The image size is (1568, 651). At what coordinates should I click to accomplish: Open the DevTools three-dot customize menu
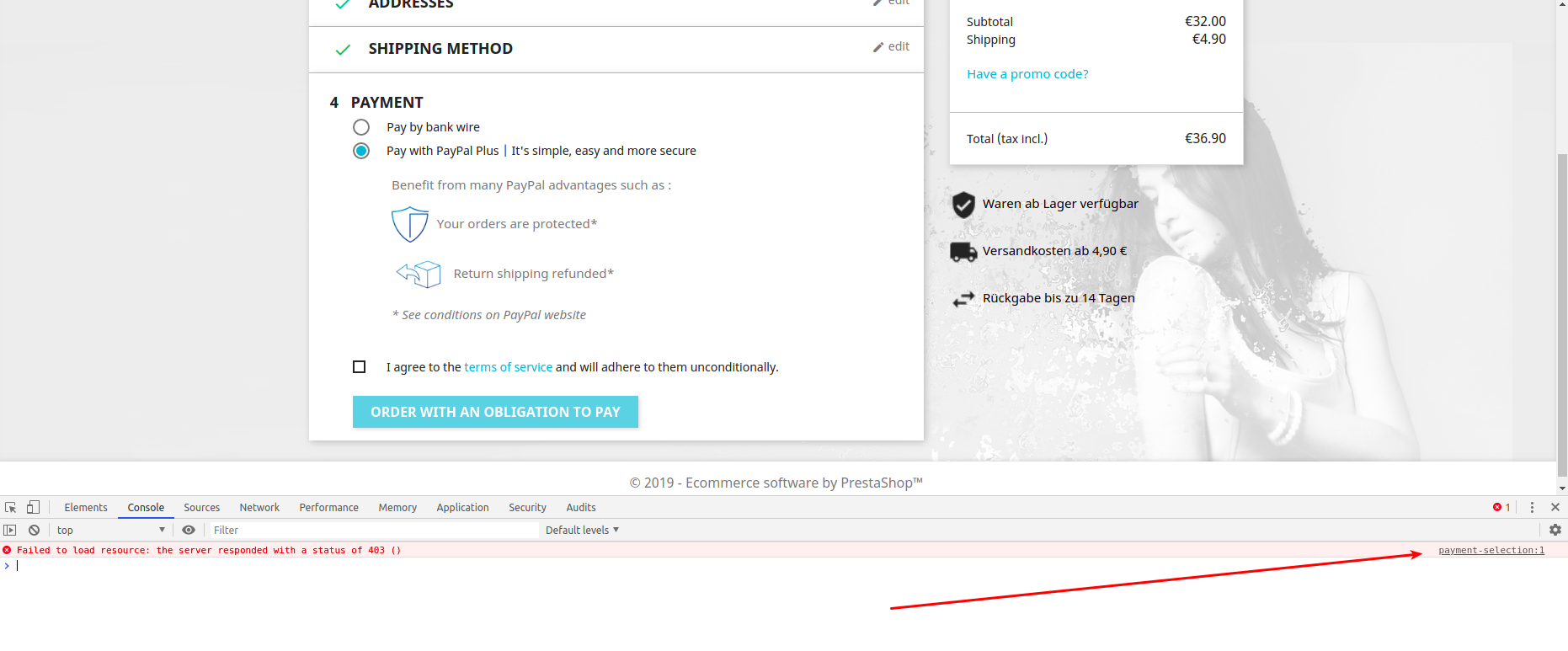coord(1532,507)
